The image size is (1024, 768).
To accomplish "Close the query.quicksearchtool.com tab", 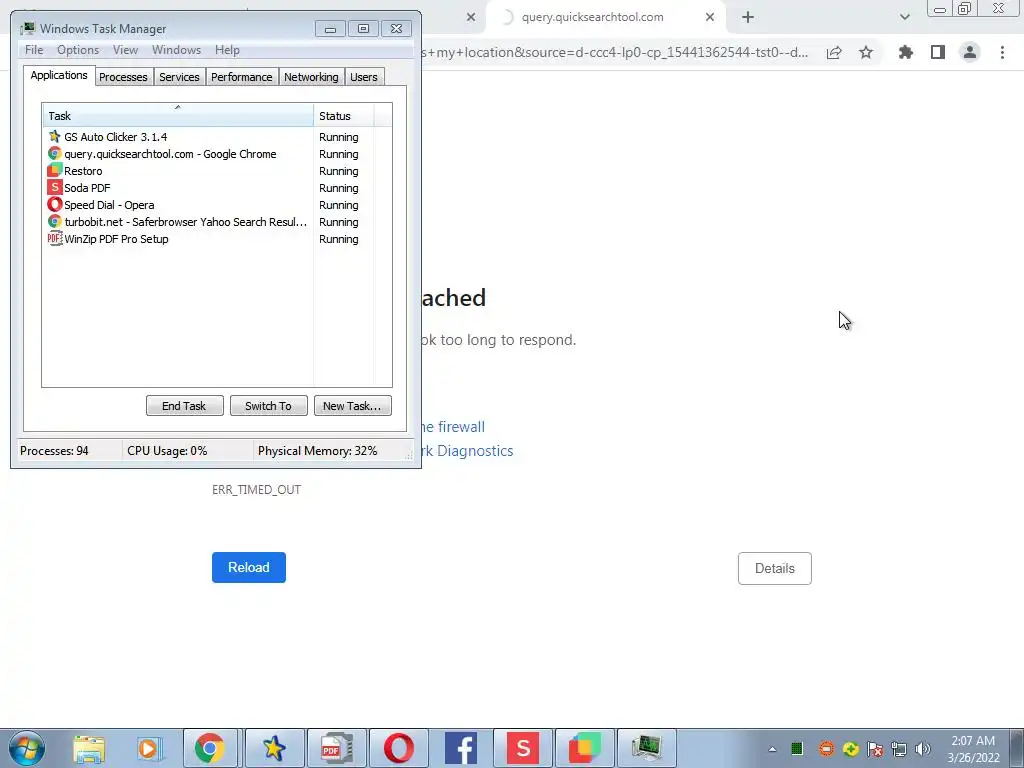I will click(710, 18).
